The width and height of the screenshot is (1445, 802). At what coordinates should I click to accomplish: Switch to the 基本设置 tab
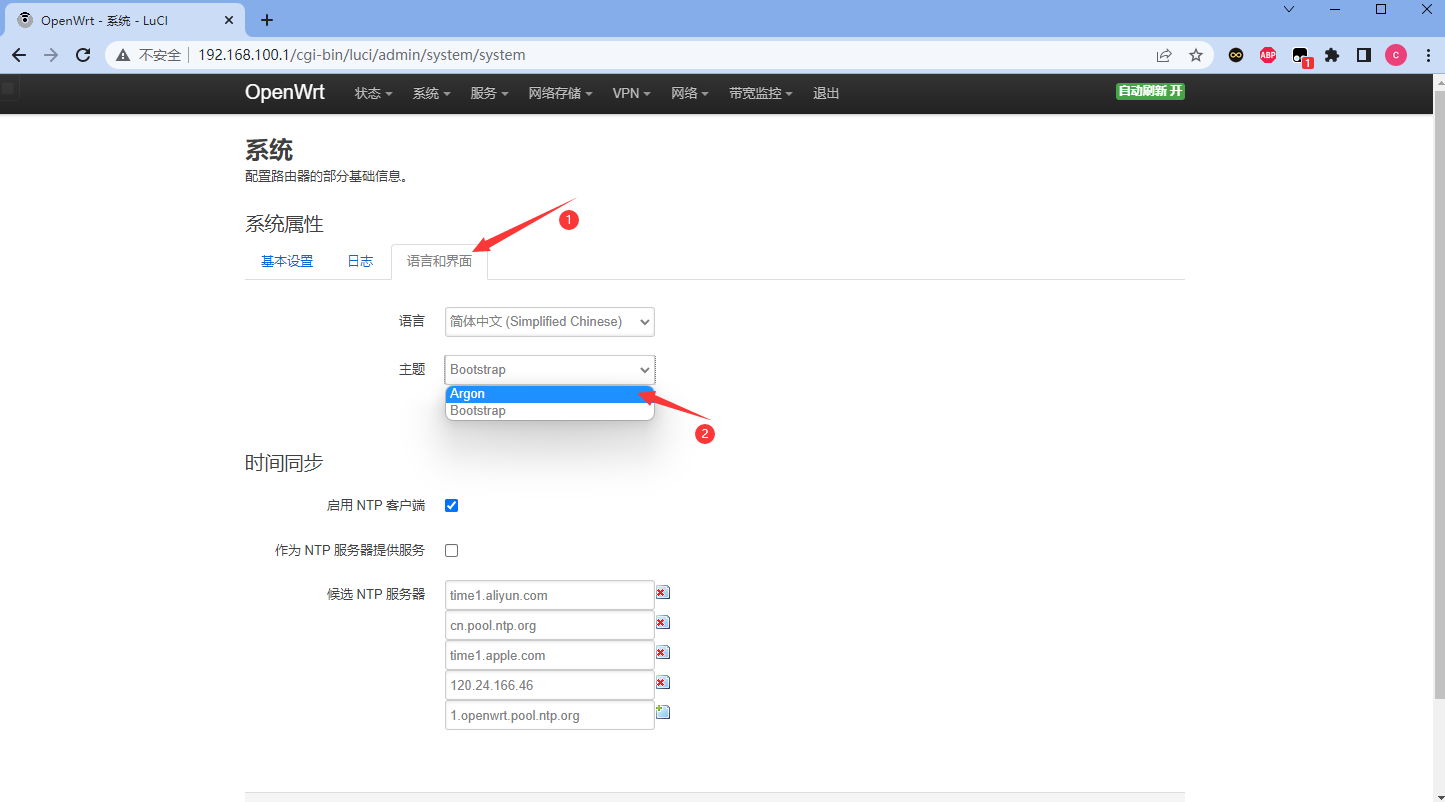tap(287, 262)
